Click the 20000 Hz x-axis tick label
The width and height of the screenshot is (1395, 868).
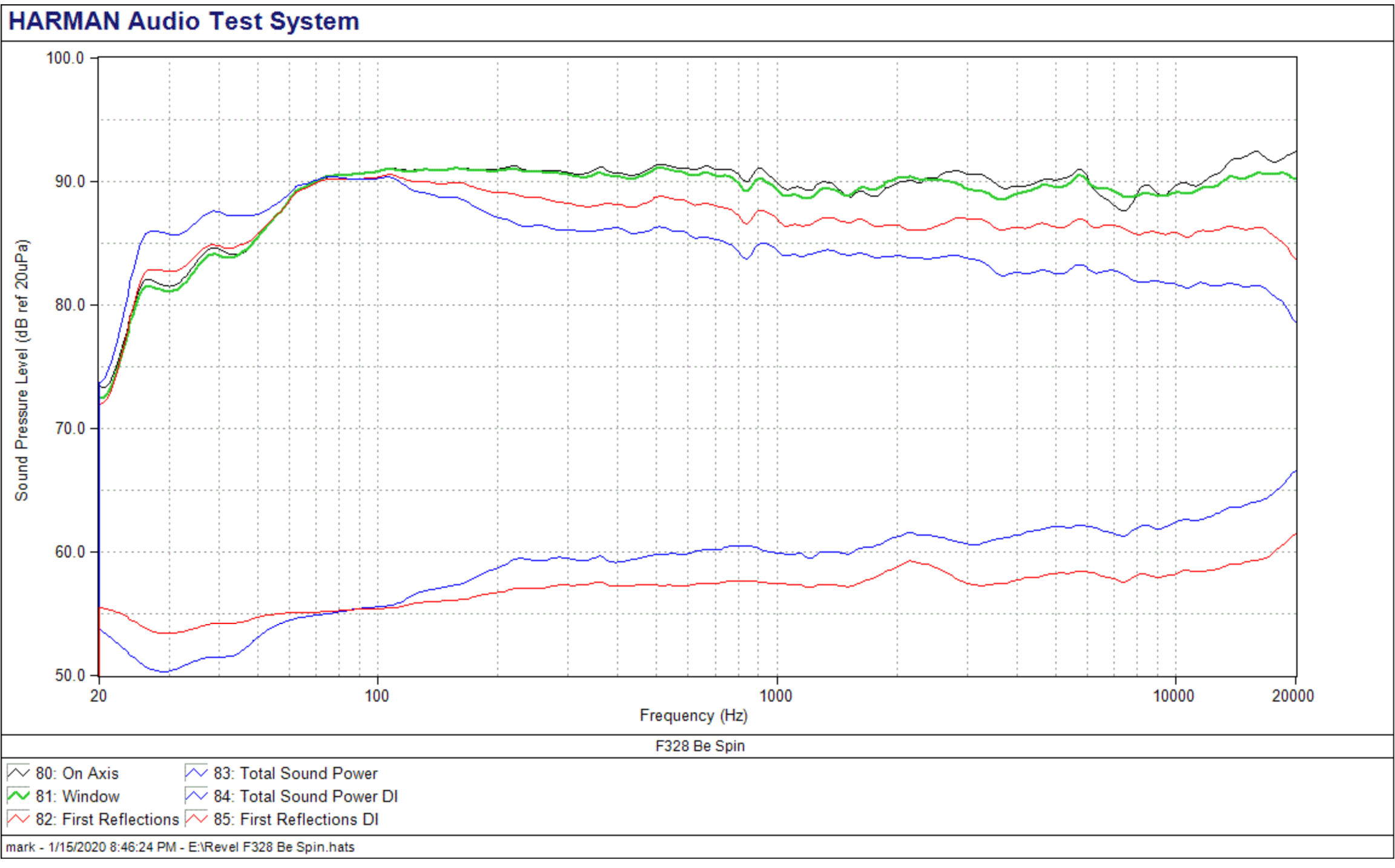coord(1292,695)
